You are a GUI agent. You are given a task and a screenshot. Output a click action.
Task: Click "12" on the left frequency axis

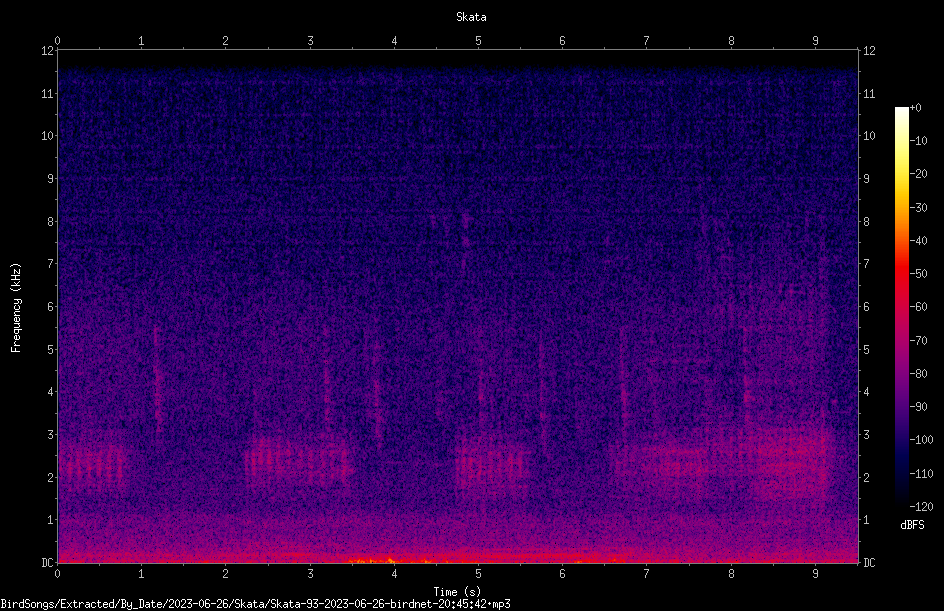point(47,51)
